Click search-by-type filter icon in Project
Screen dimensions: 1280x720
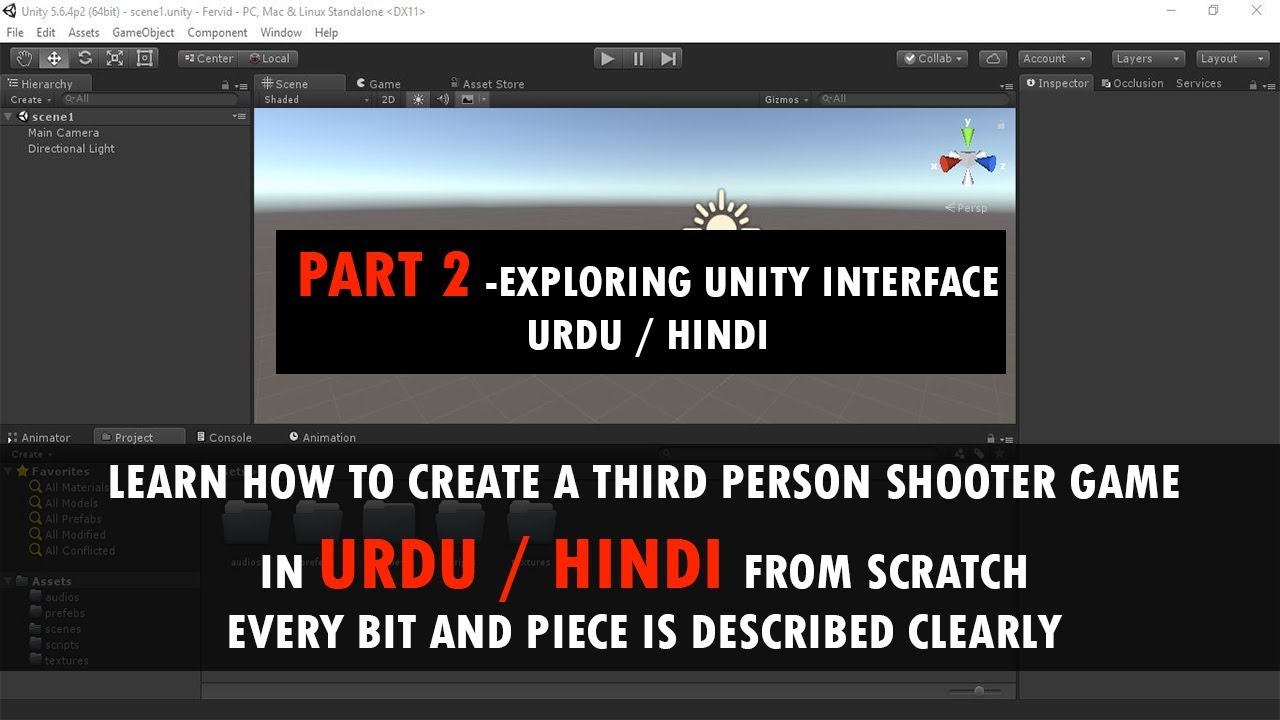point(958,454)
